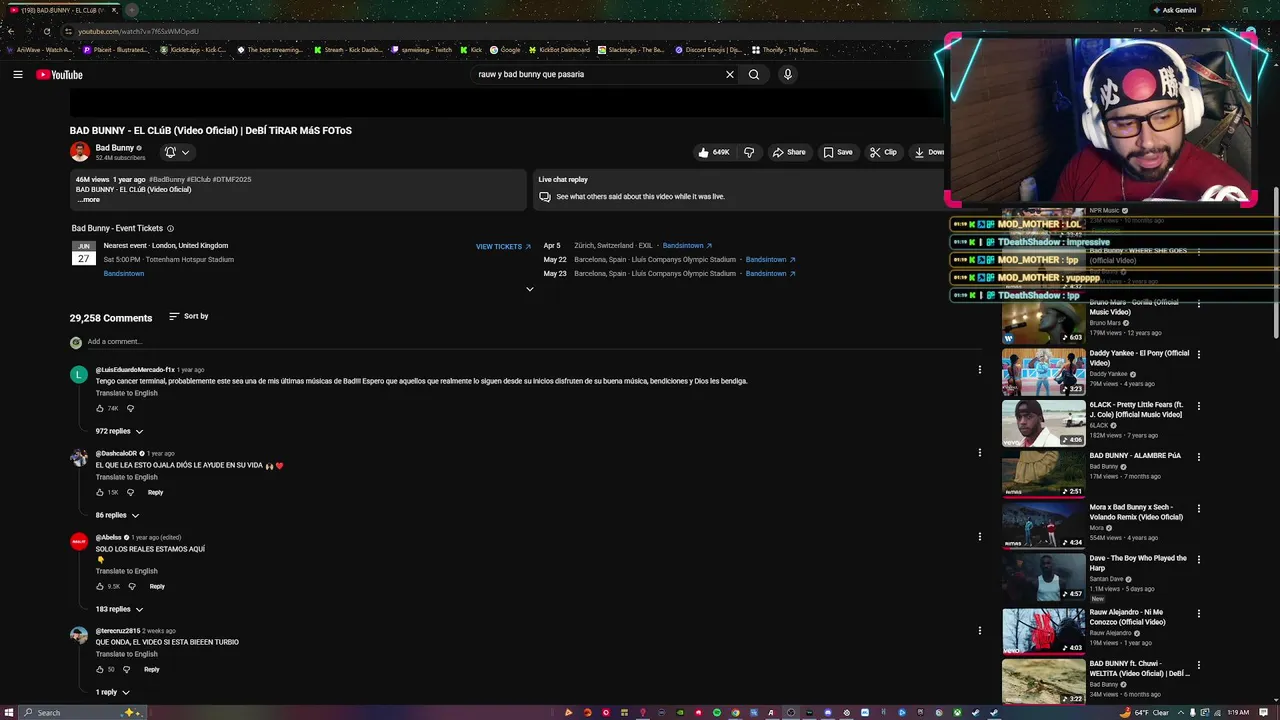Open Bandsintown link under London event
Viewport: 1280px width, 720px height.
pyautogui.click(x=124, y=273)
